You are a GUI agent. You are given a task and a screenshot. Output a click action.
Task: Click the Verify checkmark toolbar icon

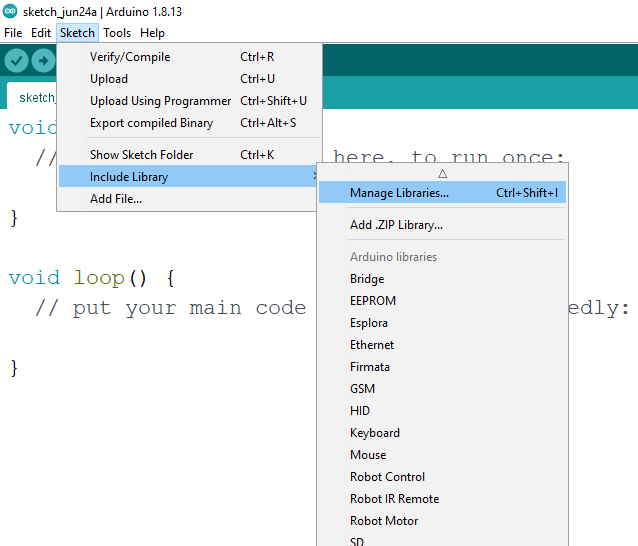[16, 61]
